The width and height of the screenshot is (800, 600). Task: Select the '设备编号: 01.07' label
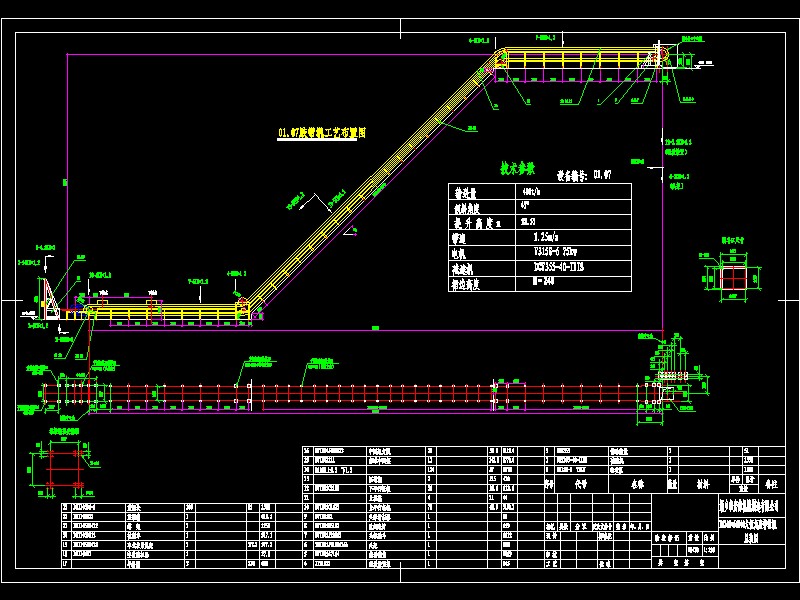584,176
